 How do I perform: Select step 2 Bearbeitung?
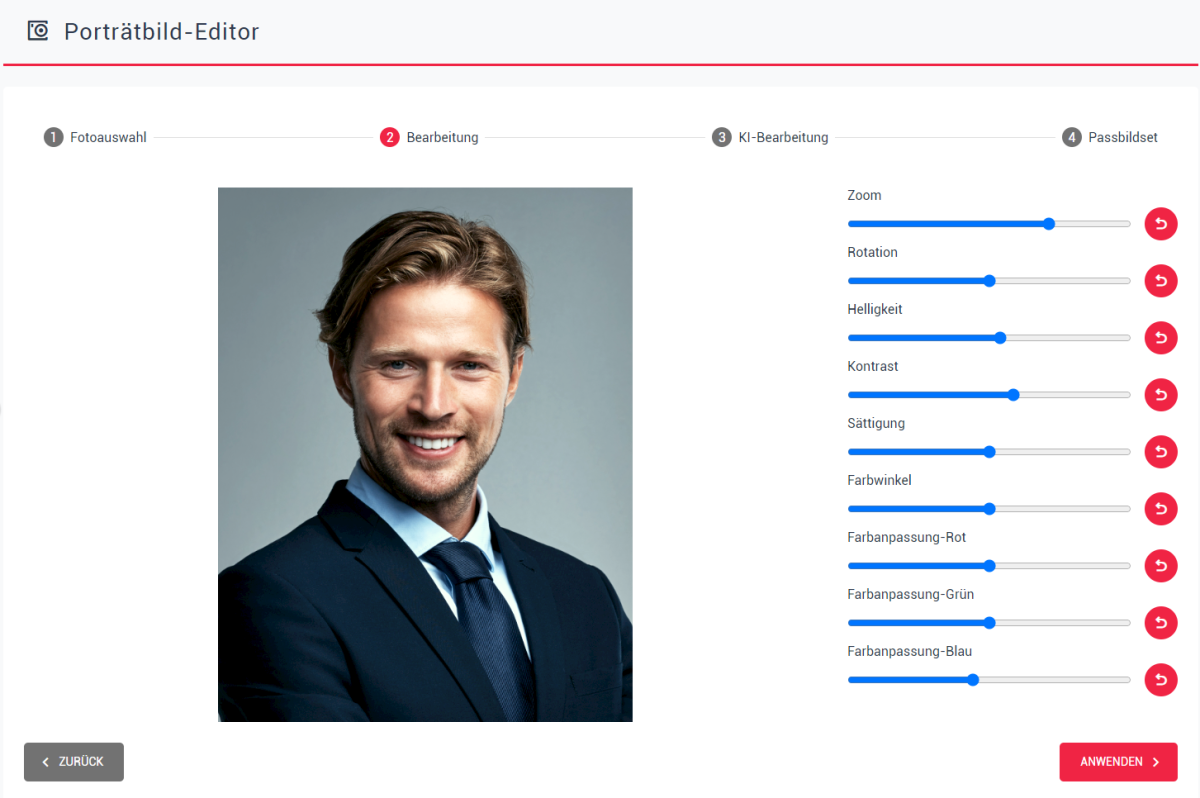click(x=429, y=137)
